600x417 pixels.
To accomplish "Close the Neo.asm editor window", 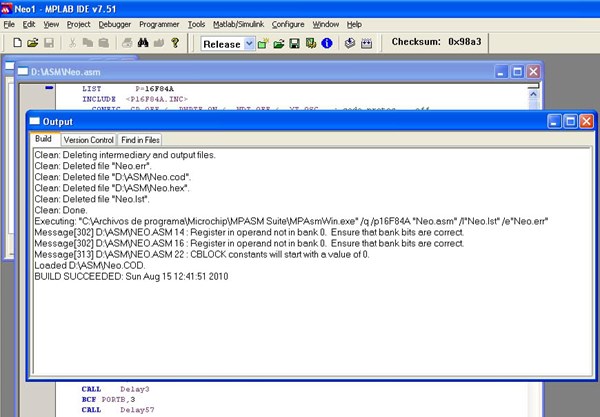I will pyautogui.click(x=533, y=72).
